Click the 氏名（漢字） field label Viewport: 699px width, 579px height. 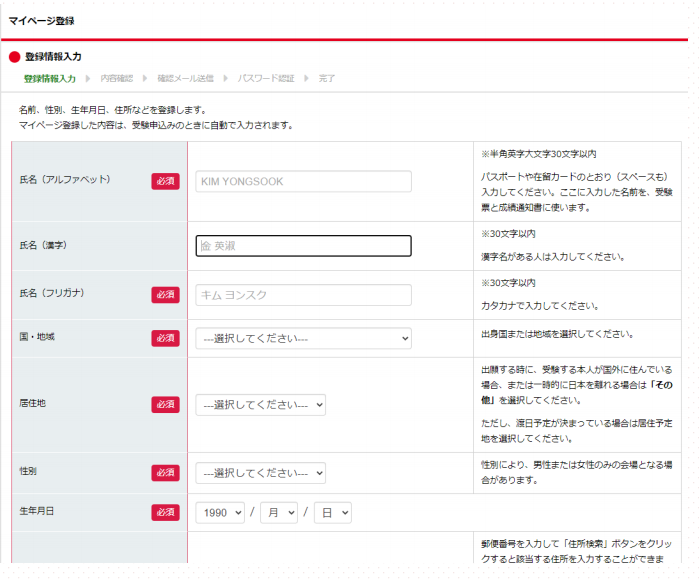(x=43, y=246)
